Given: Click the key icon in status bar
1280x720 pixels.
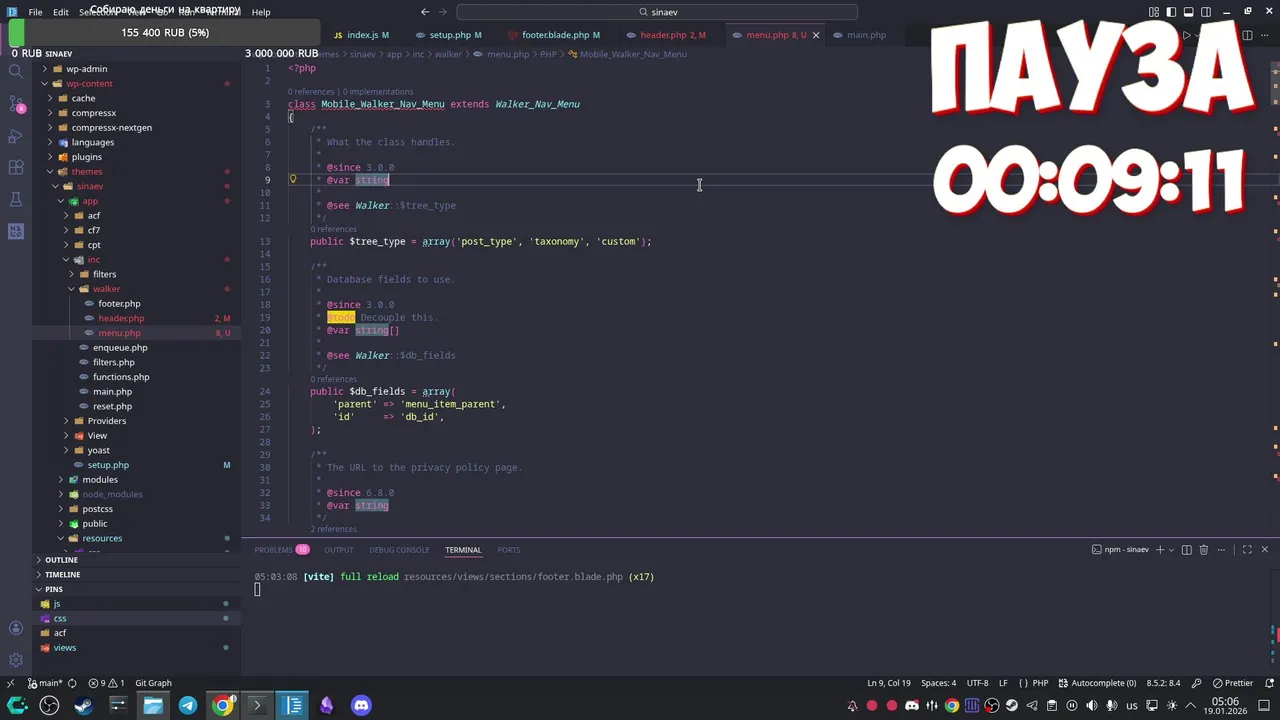Looking at the screenshot, I should point(1196,683).
